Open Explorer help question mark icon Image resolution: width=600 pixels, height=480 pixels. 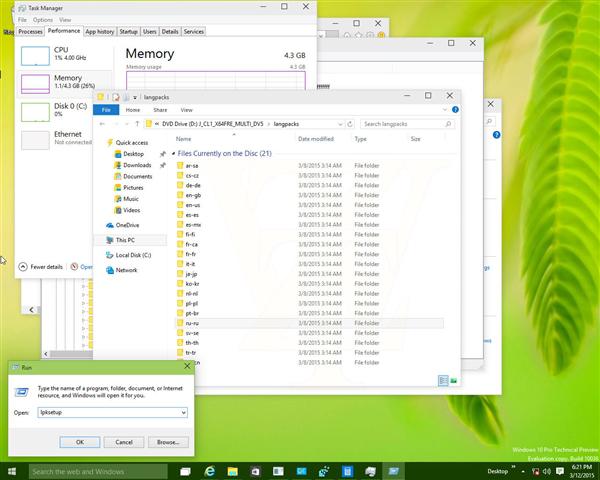click(x=456, y=110)
